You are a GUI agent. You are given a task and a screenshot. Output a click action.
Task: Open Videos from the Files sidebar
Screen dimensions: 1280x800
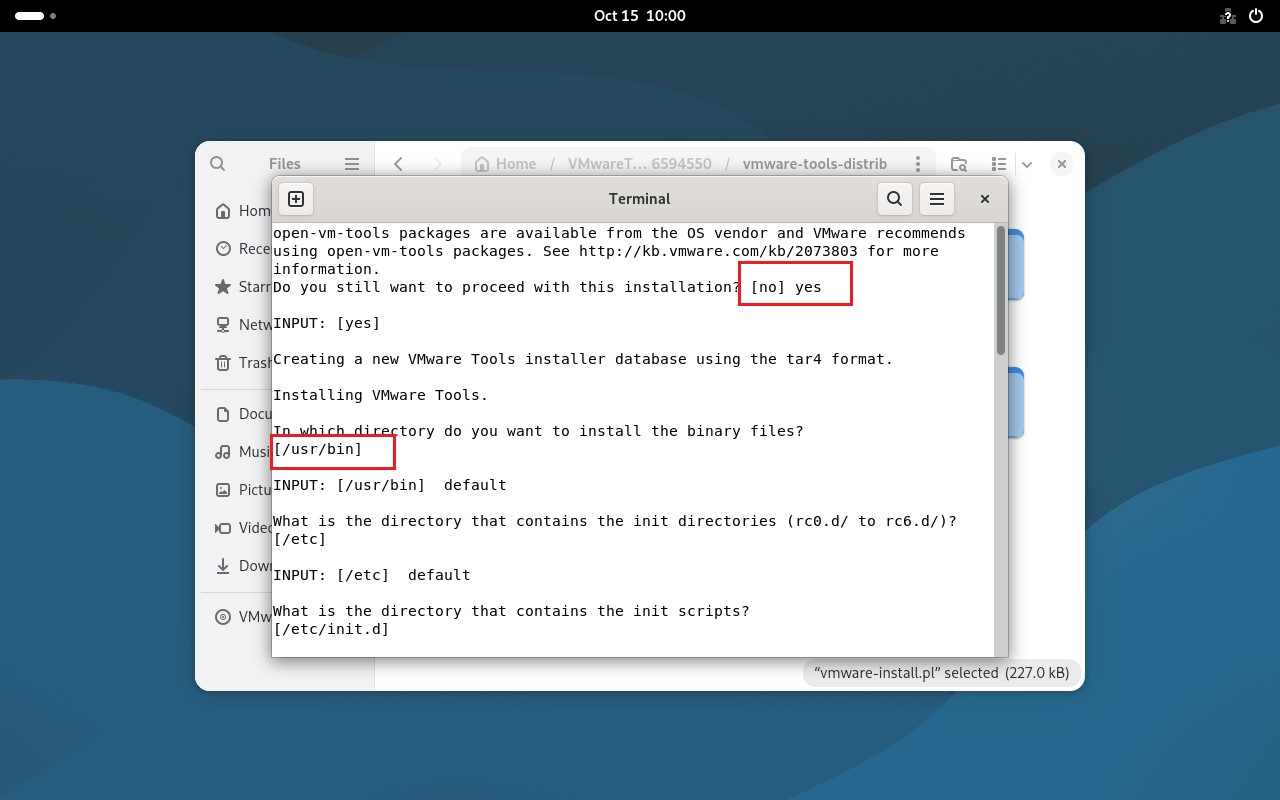[236, 528]
